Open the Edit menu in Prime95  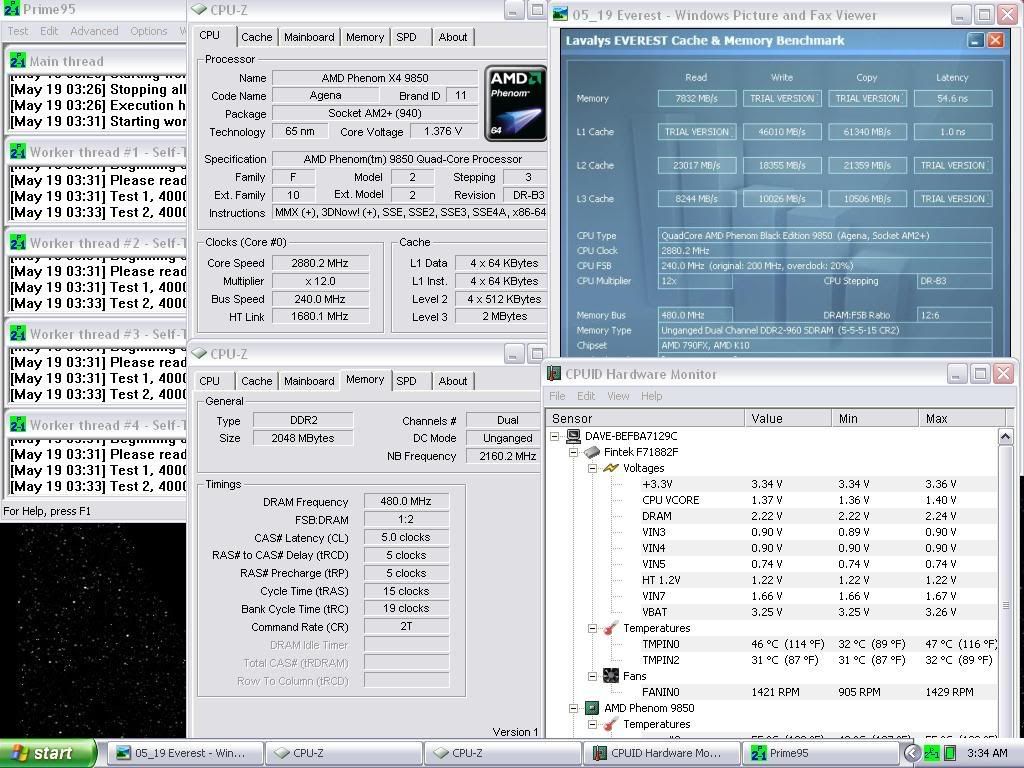click(x=49, y=31)
